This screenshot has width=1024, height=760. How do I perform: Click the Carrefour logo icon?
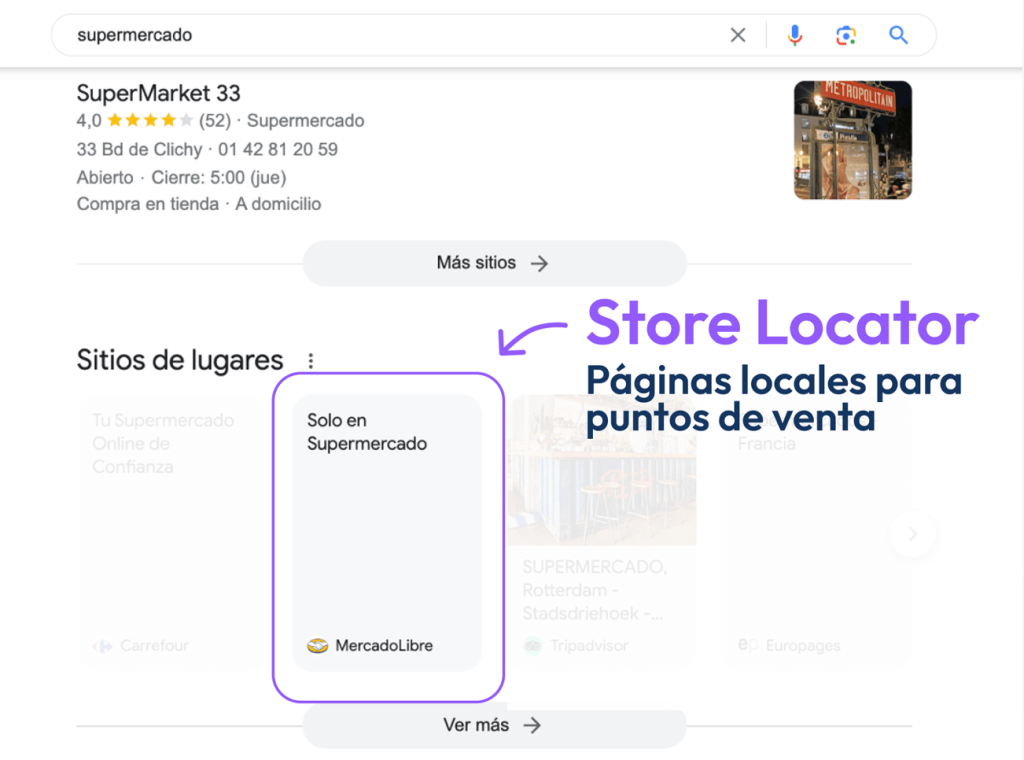(103, 646)
